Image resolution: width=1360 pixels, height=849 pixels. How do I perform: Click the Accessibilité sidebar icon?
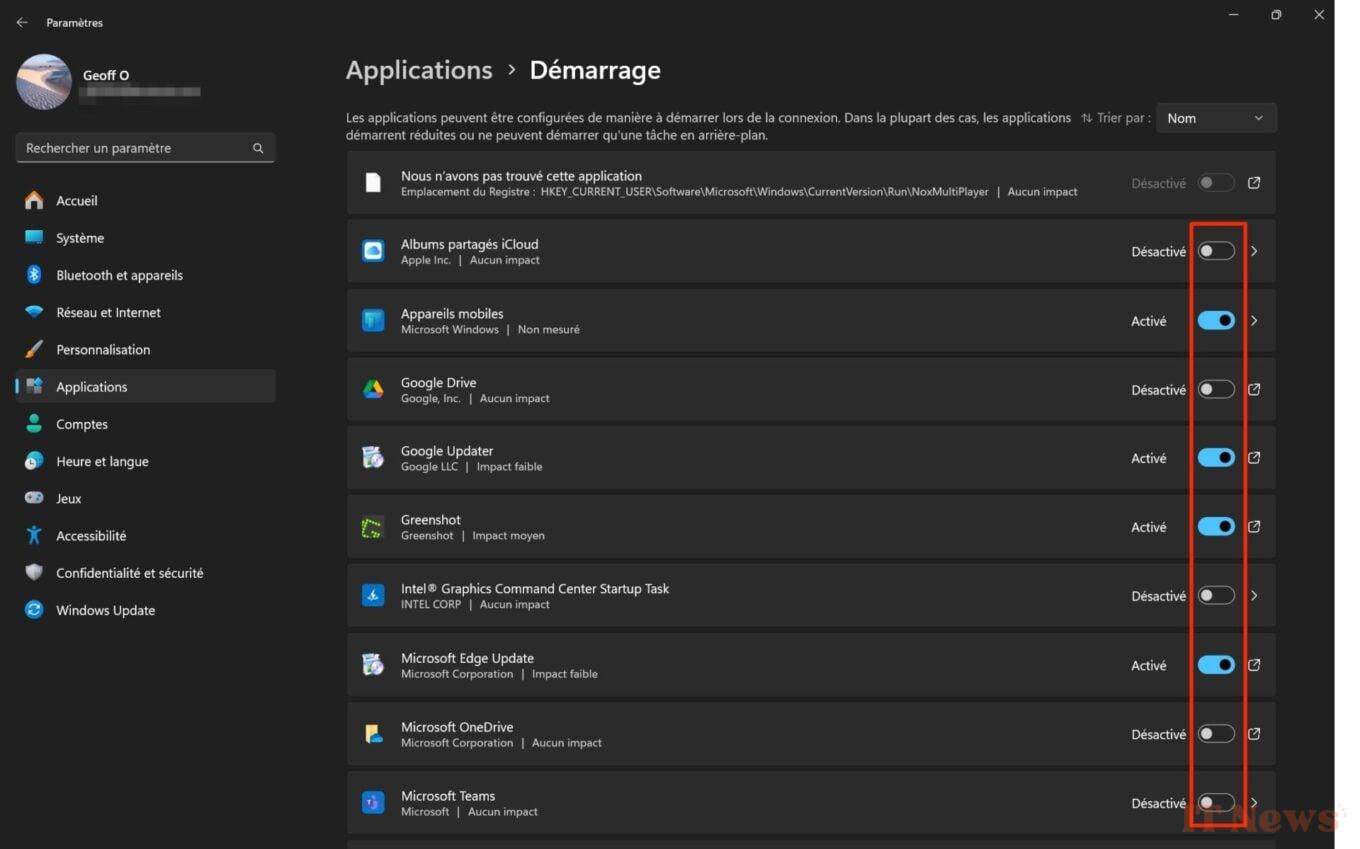point(33,535)
